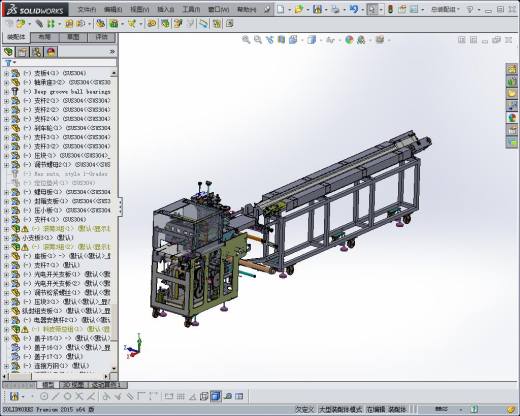The image size is (520, 416).
Task: Toggle the selected Select cursor tool button
Action: [372, 9]
